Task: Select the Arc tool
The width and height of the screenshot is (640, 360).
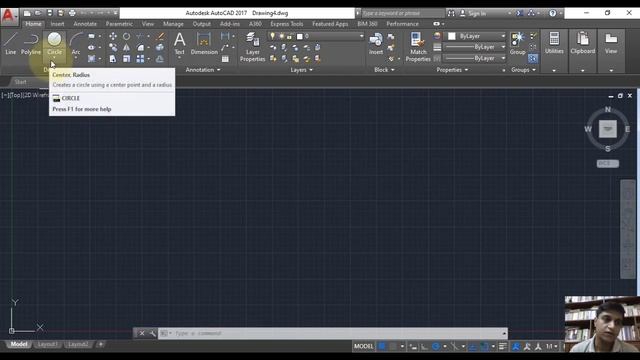Action: [76, 44]
